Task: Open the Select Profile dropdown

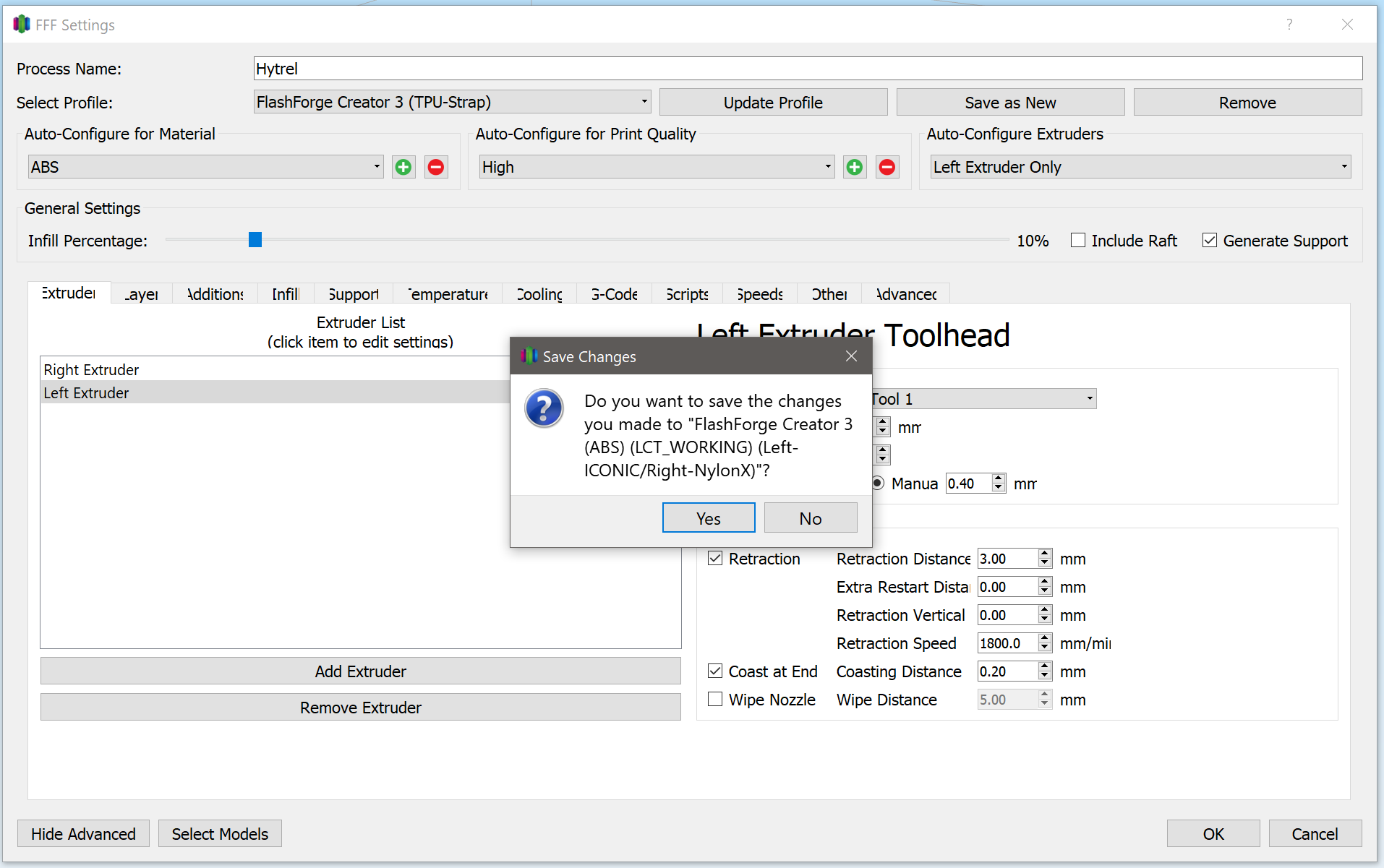Action: [452, 102]
